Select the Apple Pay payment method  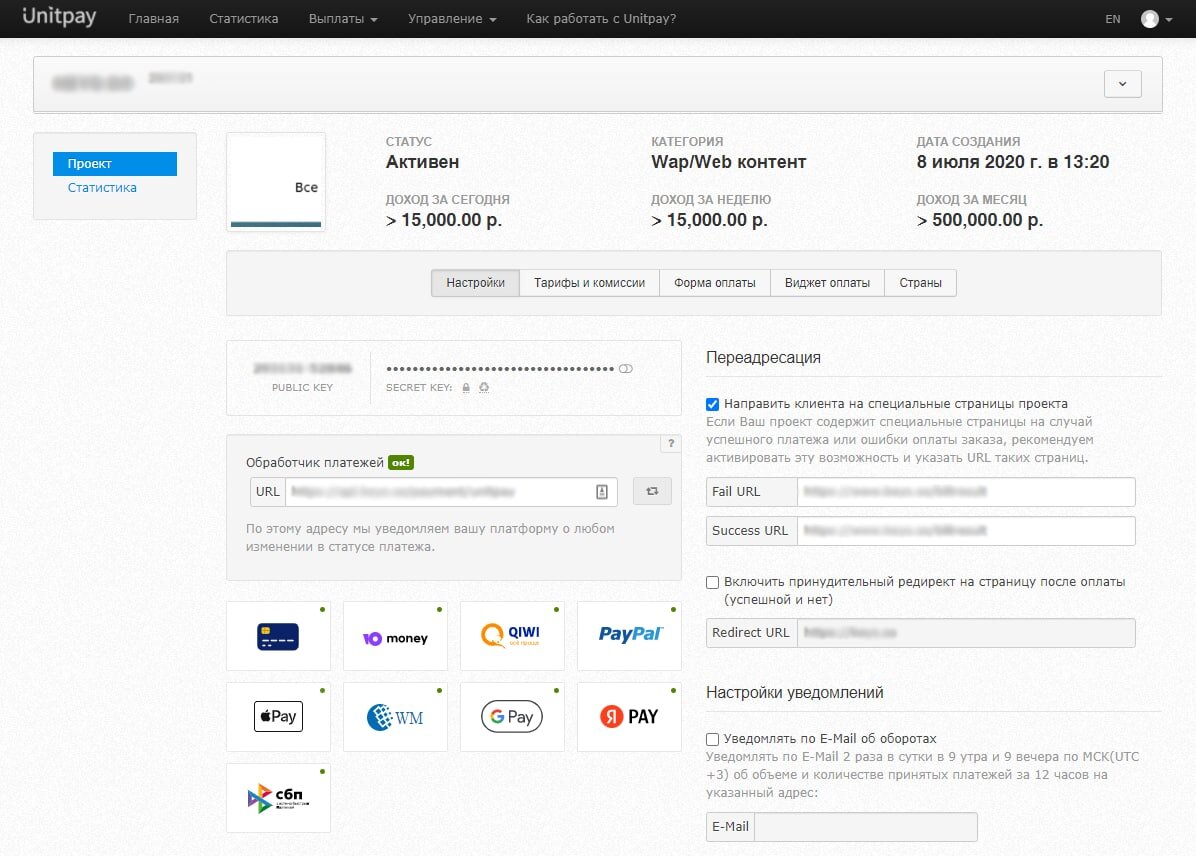coord(278,717)
